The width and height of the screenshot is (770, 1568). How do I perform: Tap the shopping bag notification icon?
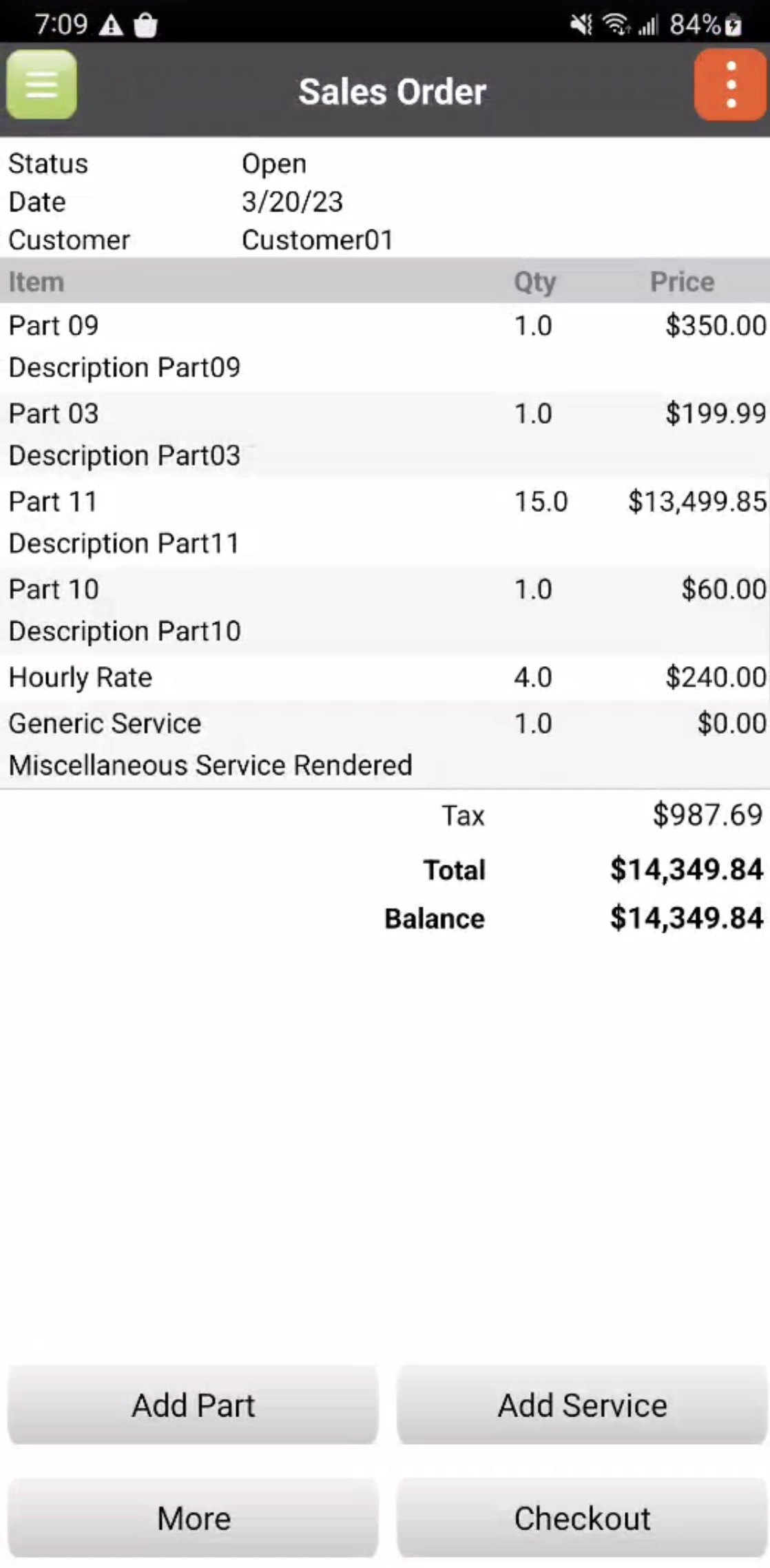[145, 26]
